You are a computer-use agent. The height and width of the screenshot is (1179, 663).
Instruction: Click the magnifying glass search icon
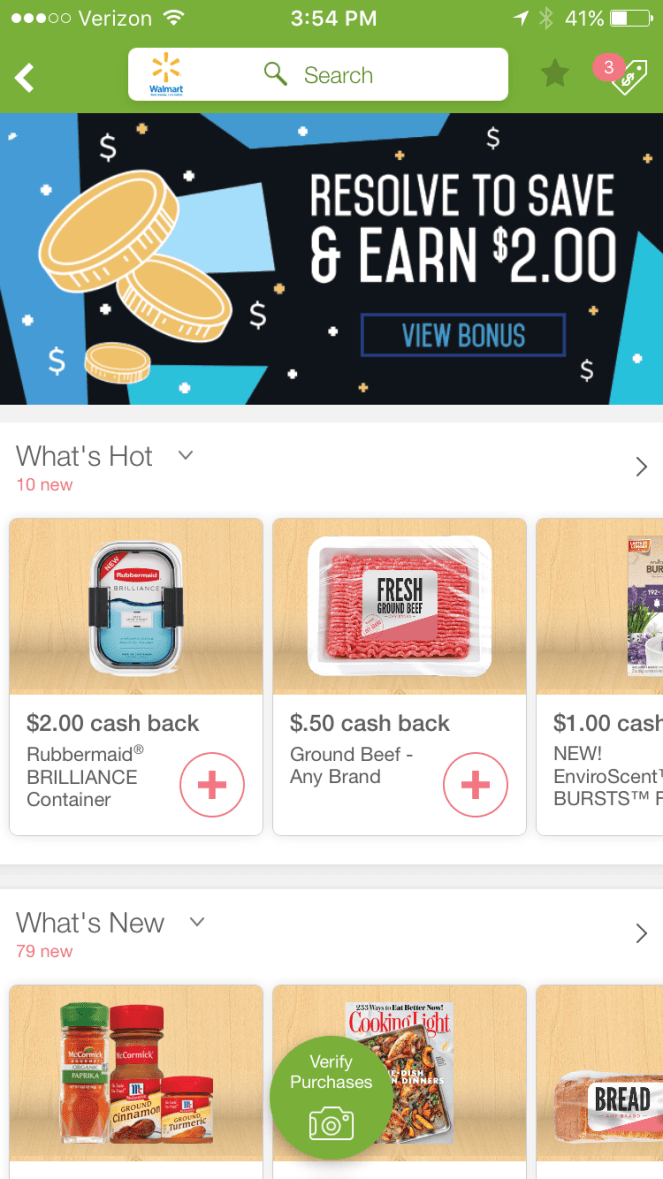click(276, 74)
